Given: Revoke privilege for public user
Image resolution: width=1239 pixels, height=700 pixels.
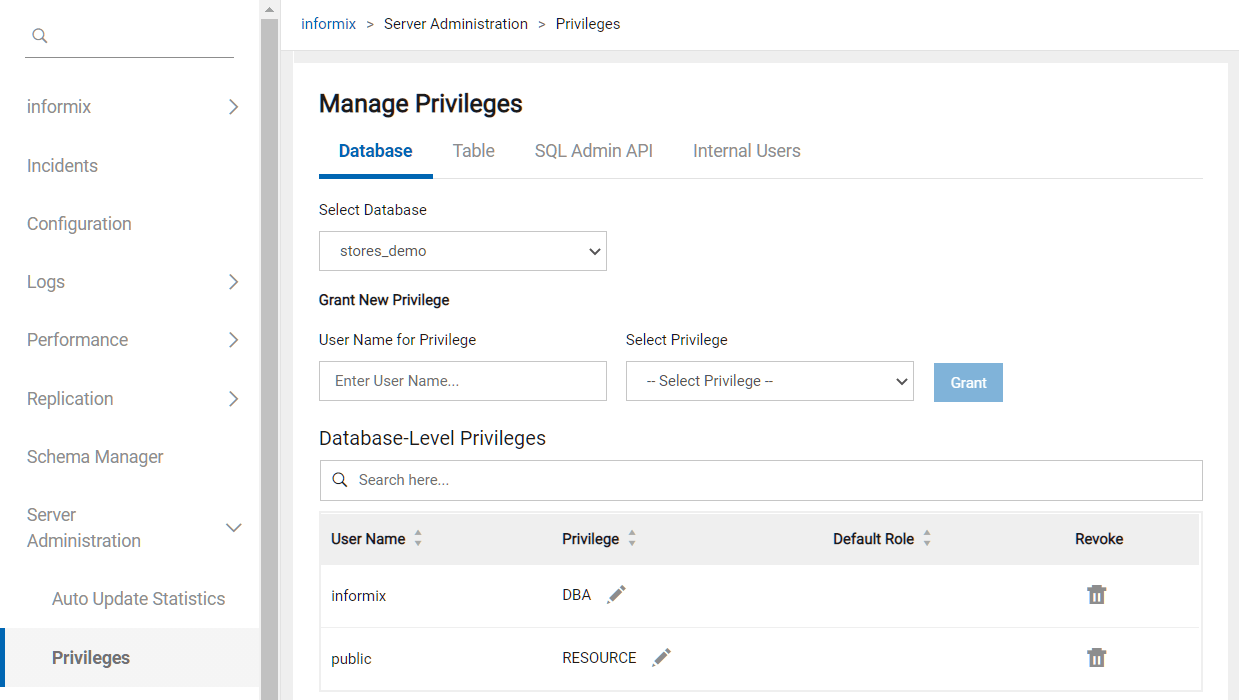Looking at the screenshot, I should [x=1097, y=658].
